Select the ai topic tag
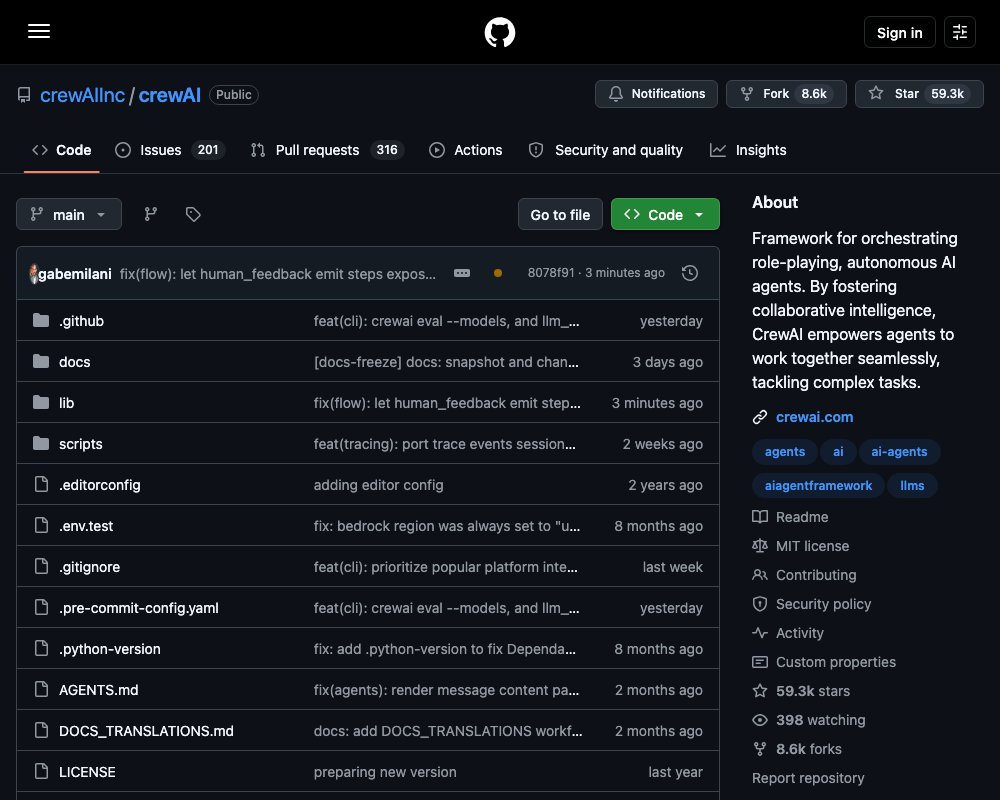1000x800 pixels. [838, 452]
